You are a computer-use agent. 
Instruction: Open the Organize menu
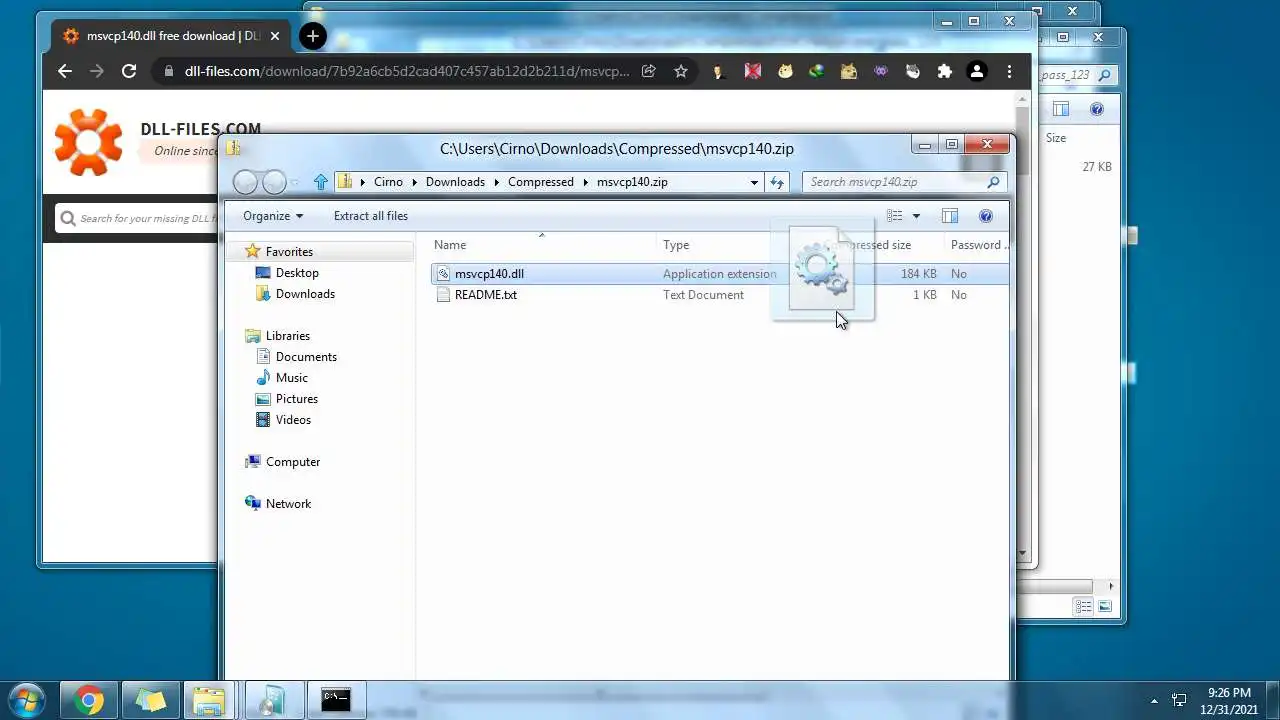(273, 216)
